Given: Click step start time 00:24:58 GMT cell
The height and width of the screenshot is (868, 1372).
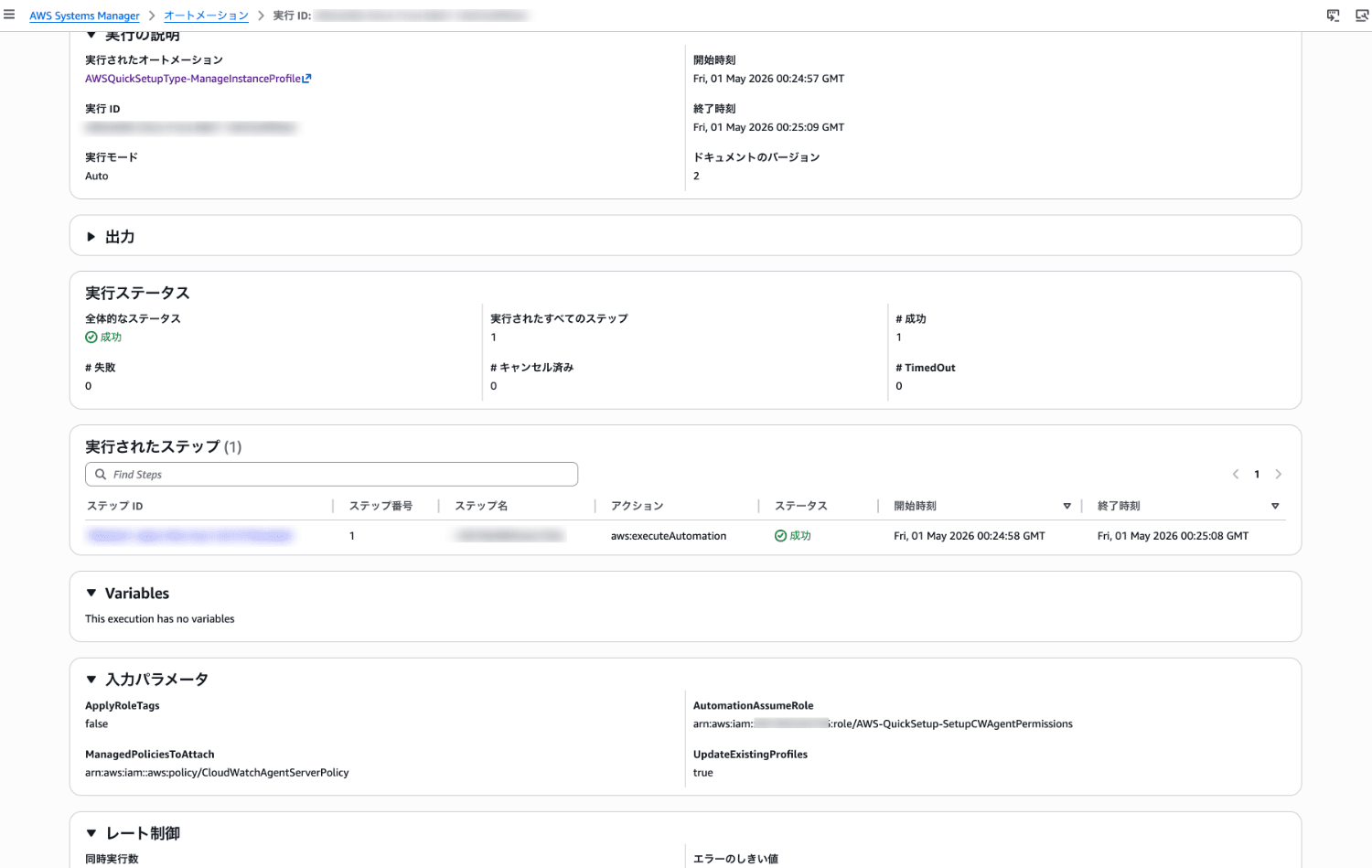Looking at the screenshot, I should [x=970, y=536].
